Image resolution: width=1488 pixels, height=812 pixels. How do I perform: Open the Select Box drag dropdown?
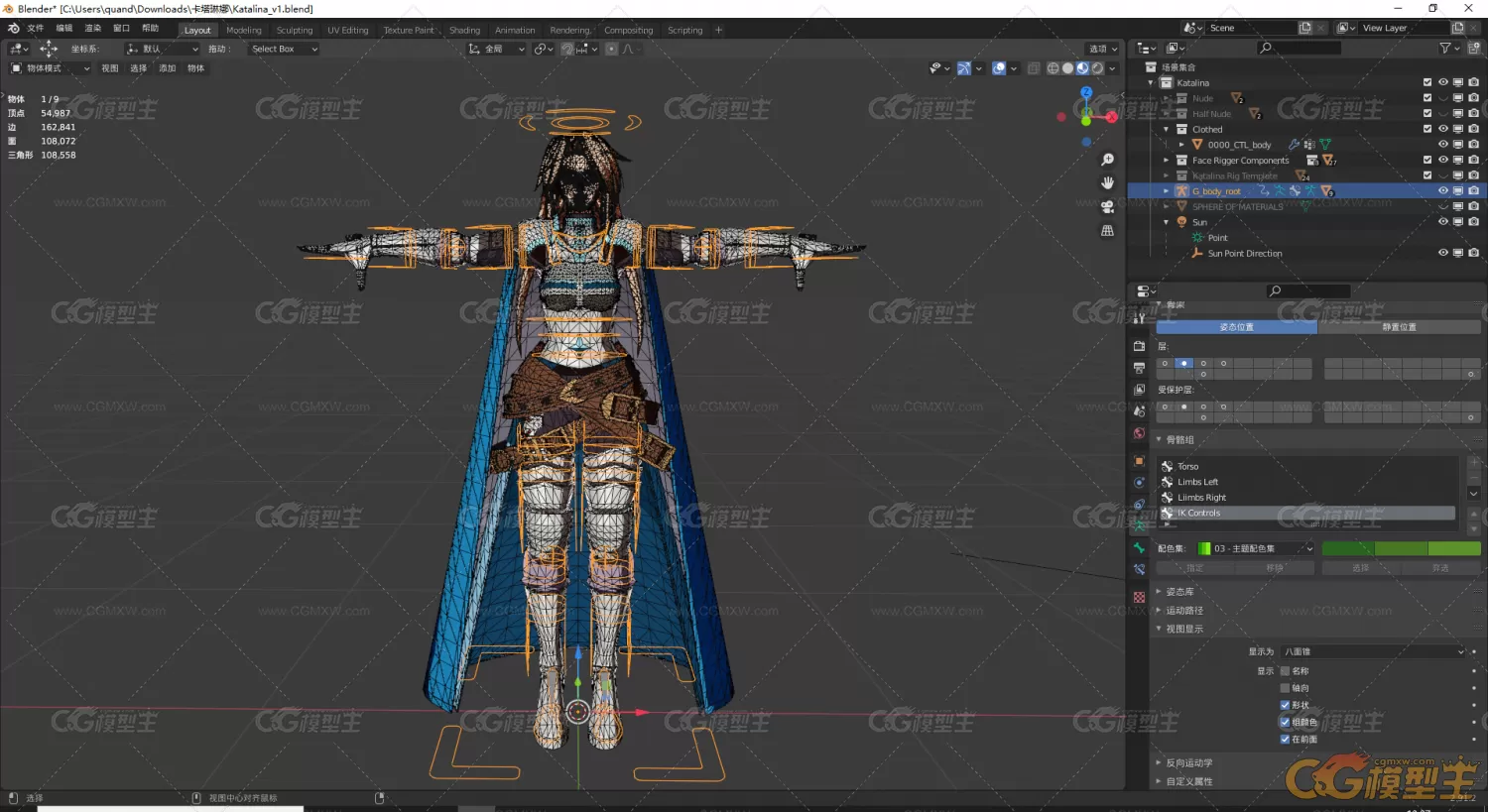283,49
